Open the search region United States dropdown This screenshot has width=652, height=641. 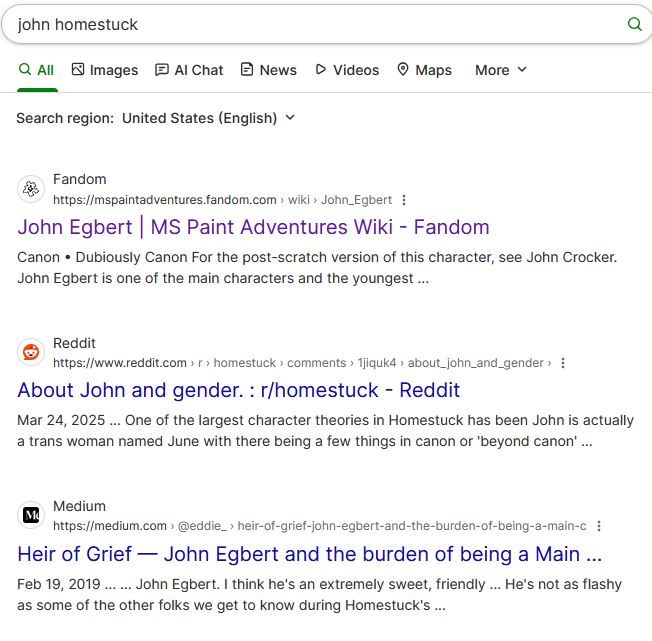click(x=208, y=118)
